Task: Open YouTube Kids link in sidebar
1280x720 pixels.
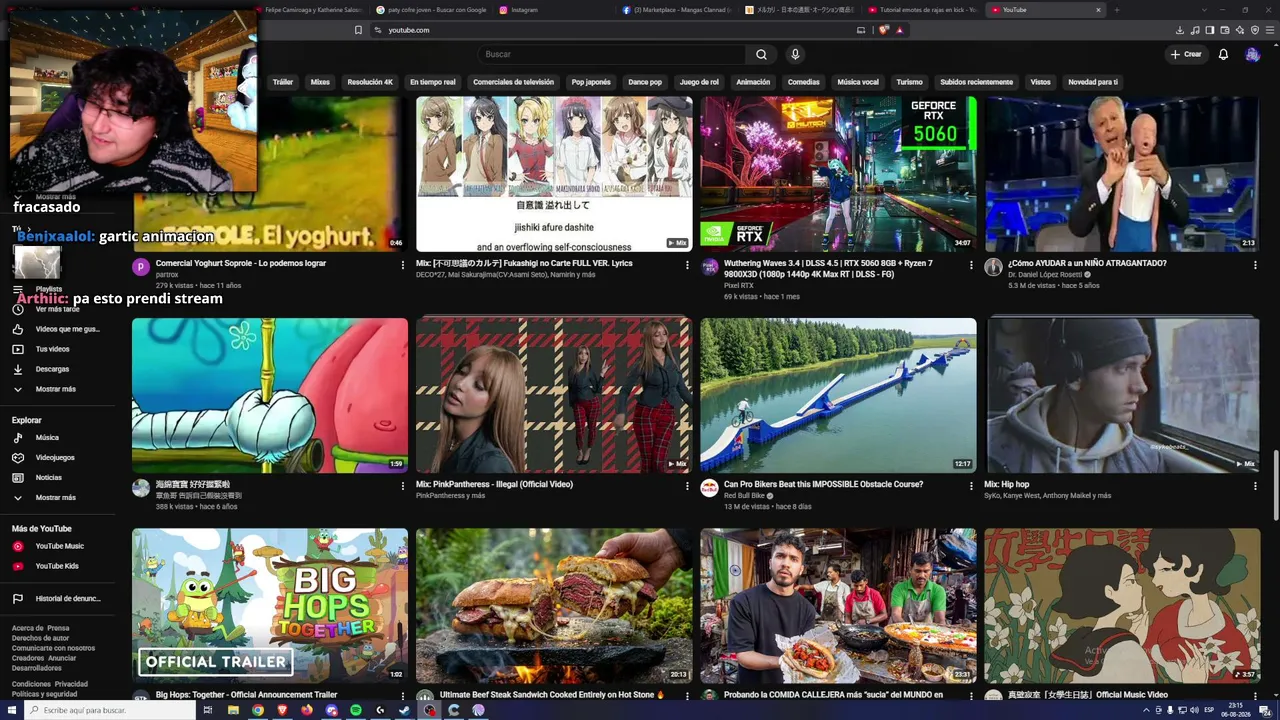Action: click(x=56, y=566)
